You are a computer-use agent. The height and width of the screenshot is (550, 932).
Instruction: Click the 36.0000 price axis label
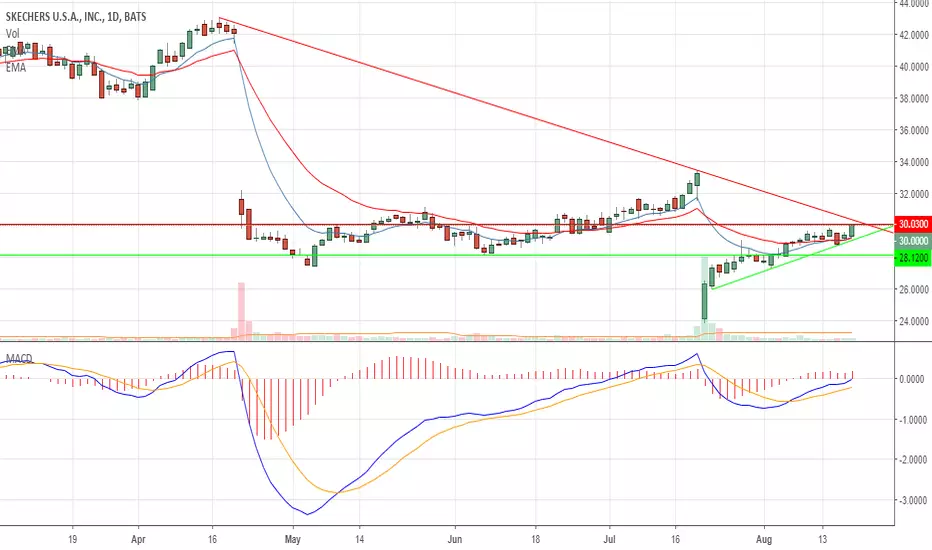tap(914, 130)
